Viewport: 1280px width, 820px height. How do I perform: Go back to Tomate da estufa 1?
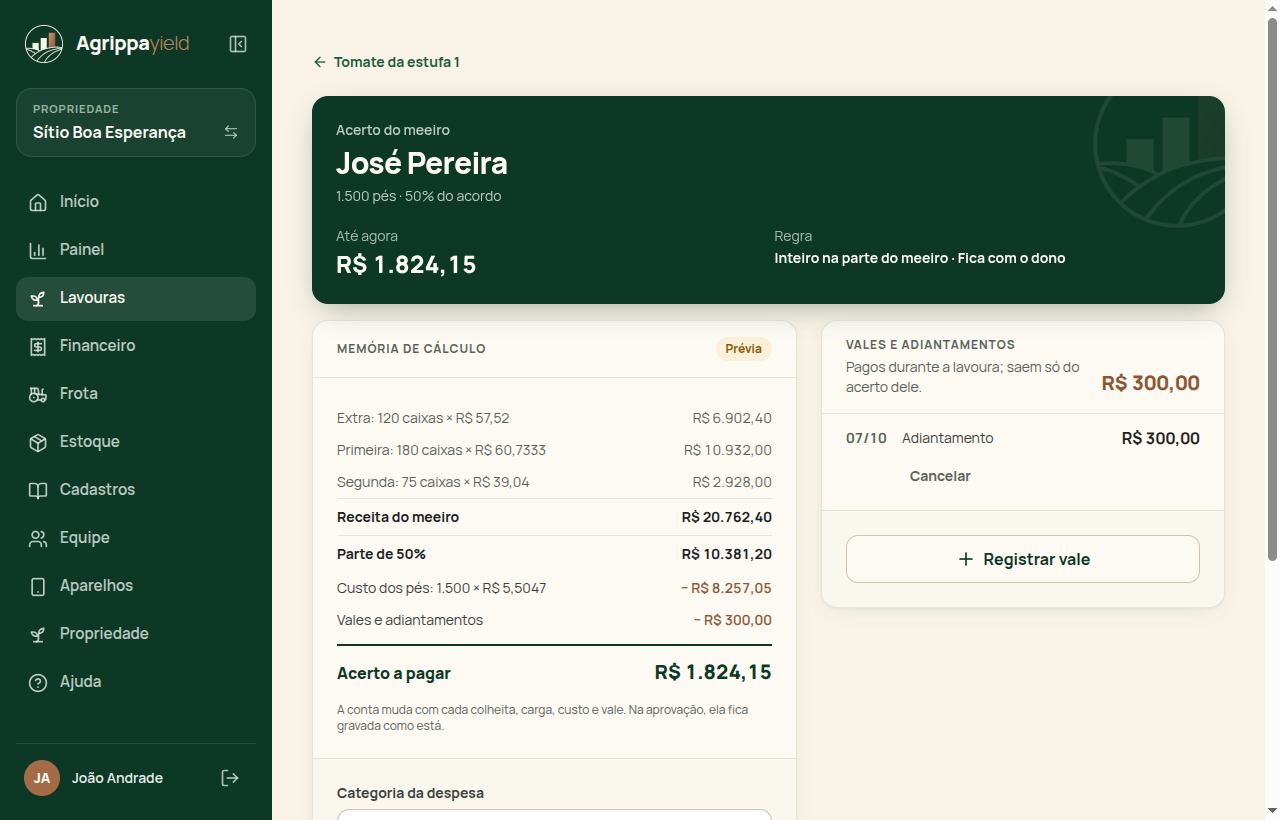(x=386, y=62)
